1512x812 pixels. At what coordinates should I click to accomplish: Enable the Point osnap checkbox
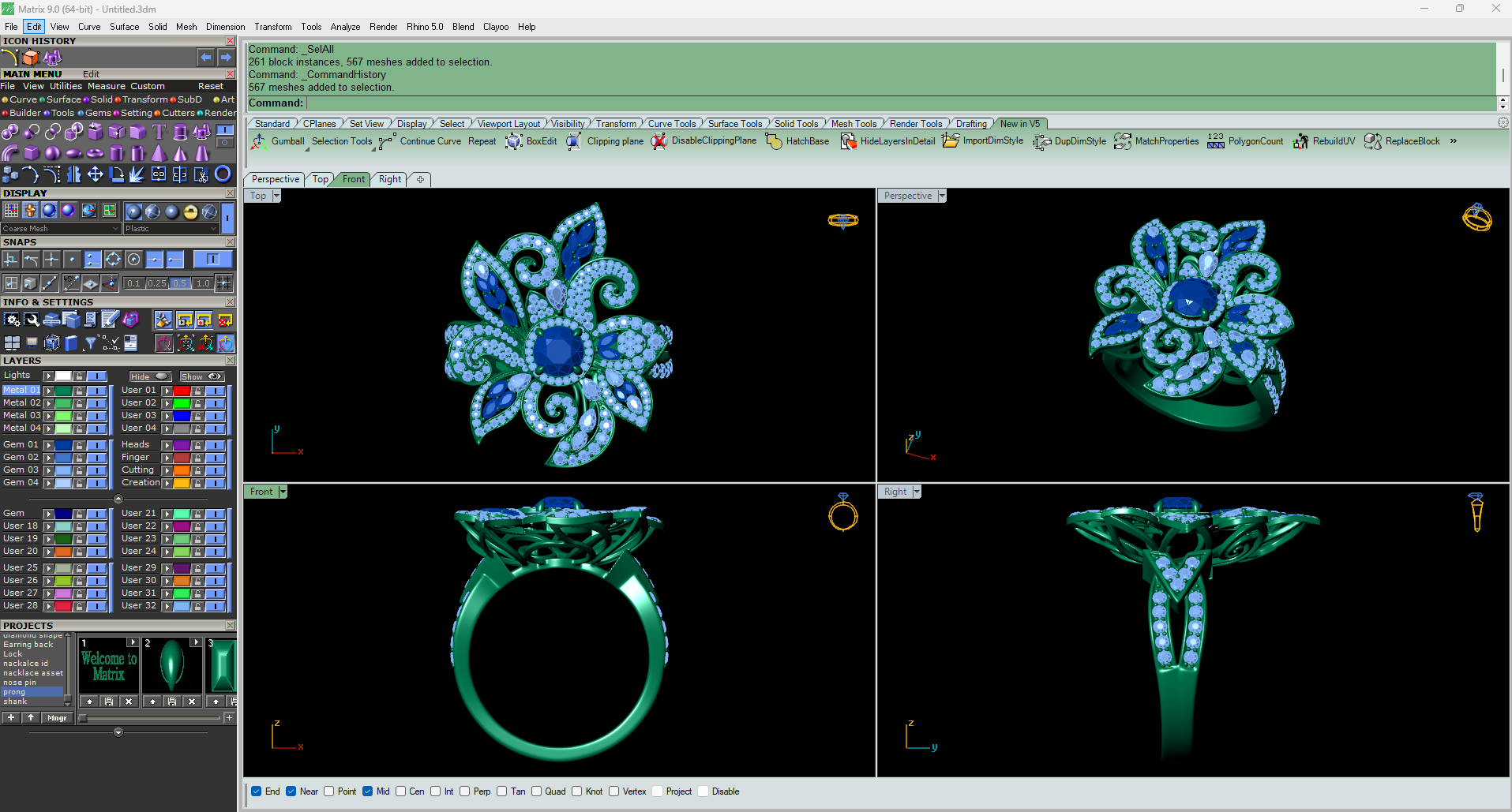329,791
